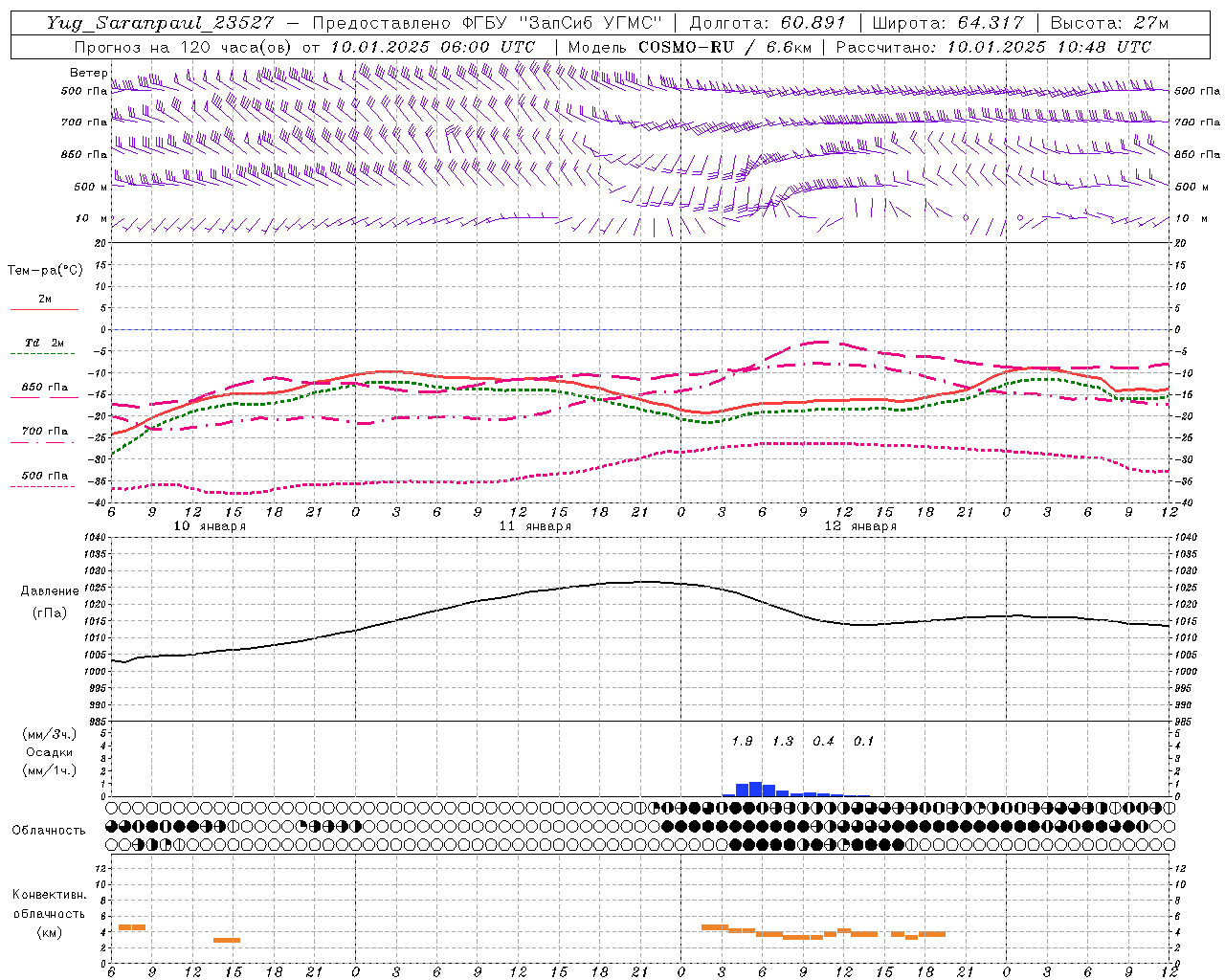The width and height of the screenshot is (1225, 980).
Task: Click the '10 января' date label
Action: [x=210, y=526]
